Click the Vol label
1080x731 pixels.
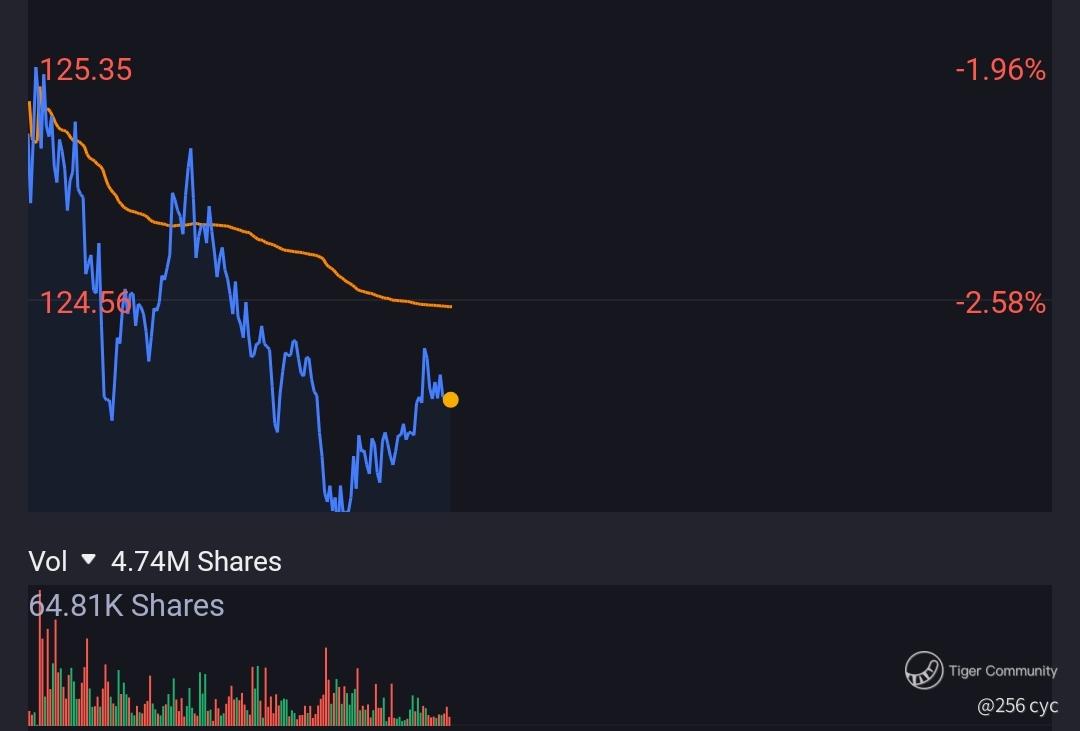click(48, 562)
